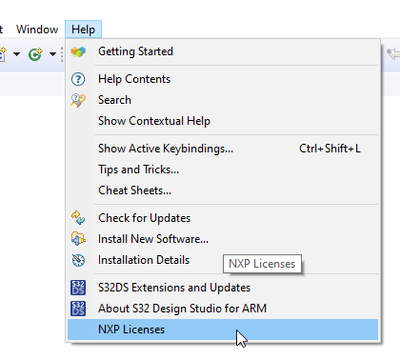
Task: Open the Window menu
Action: (x=37, y=29)
